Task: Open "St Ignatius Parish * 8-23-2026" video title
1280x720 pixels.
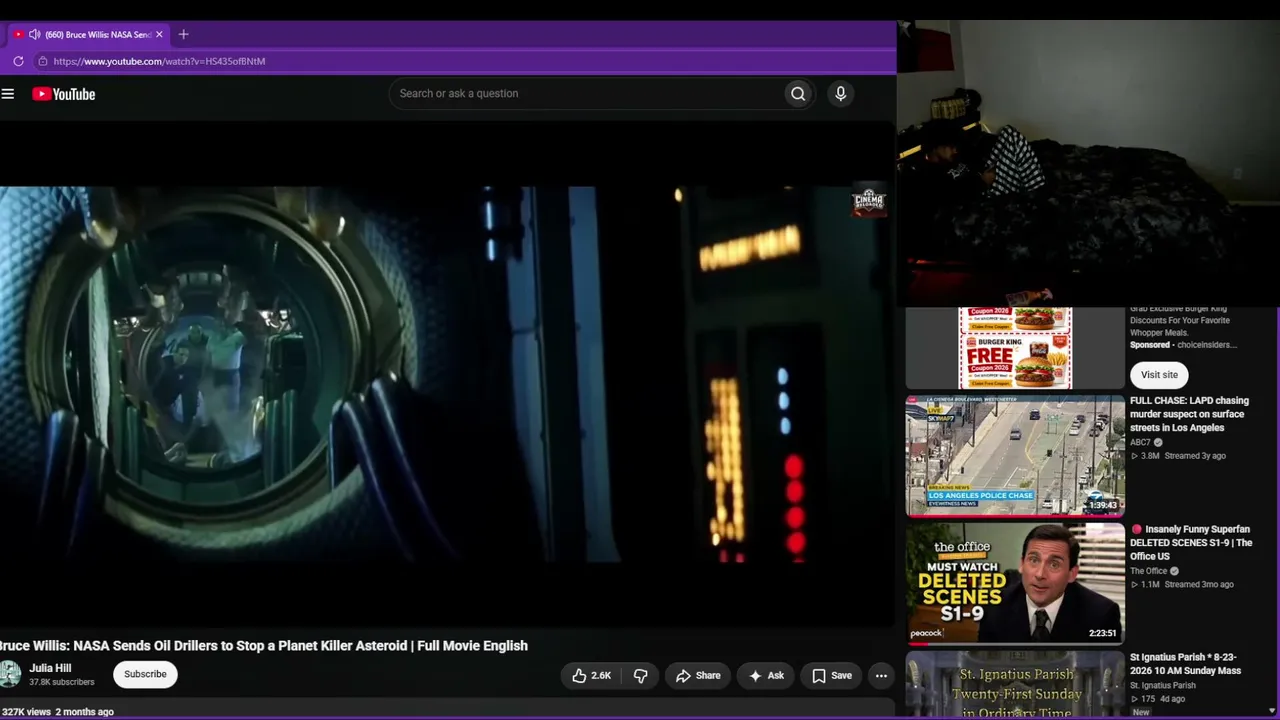Action: [1185, 664]
